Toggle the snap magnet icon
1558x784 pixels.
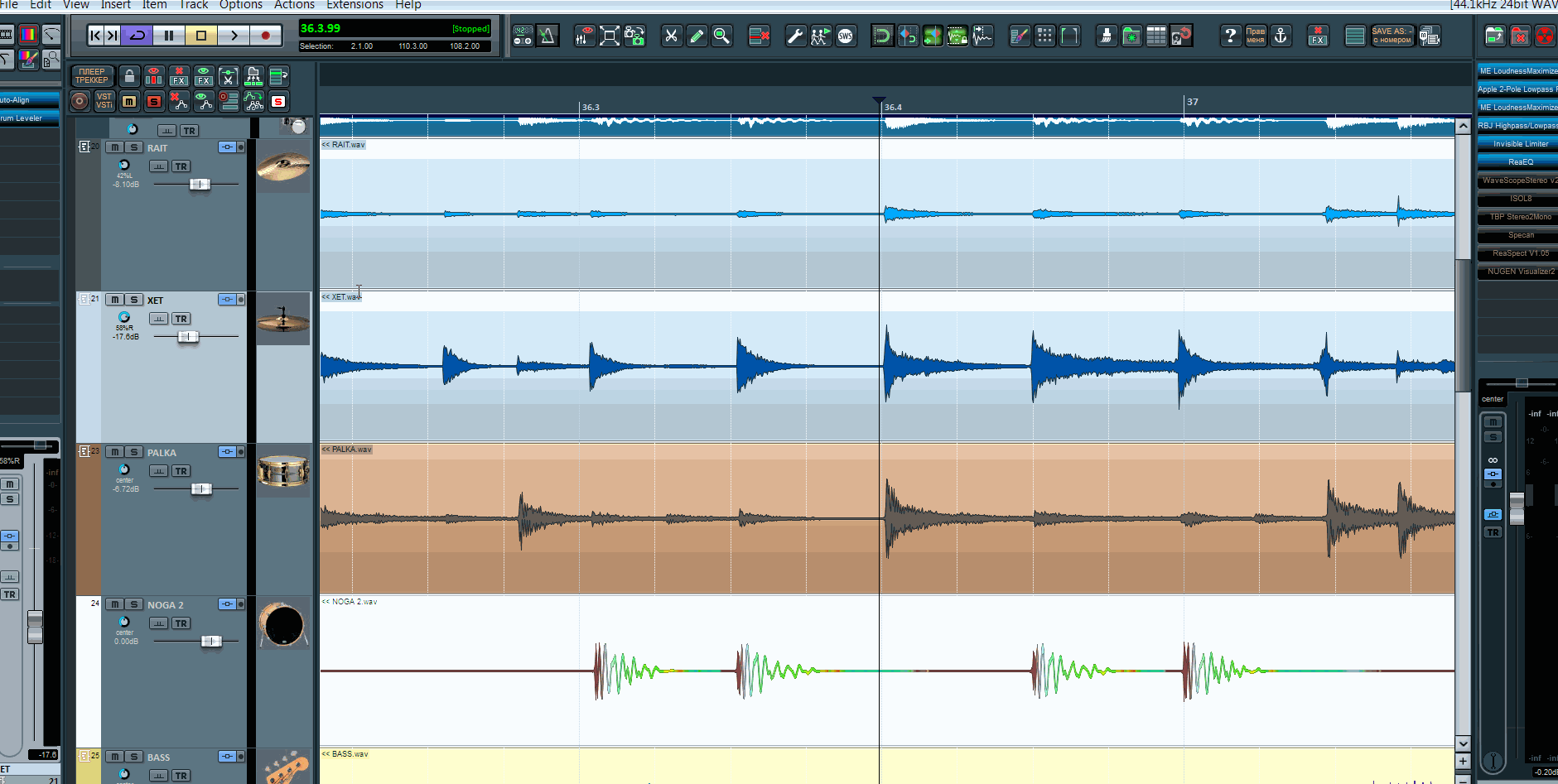(x=882, y=36)
